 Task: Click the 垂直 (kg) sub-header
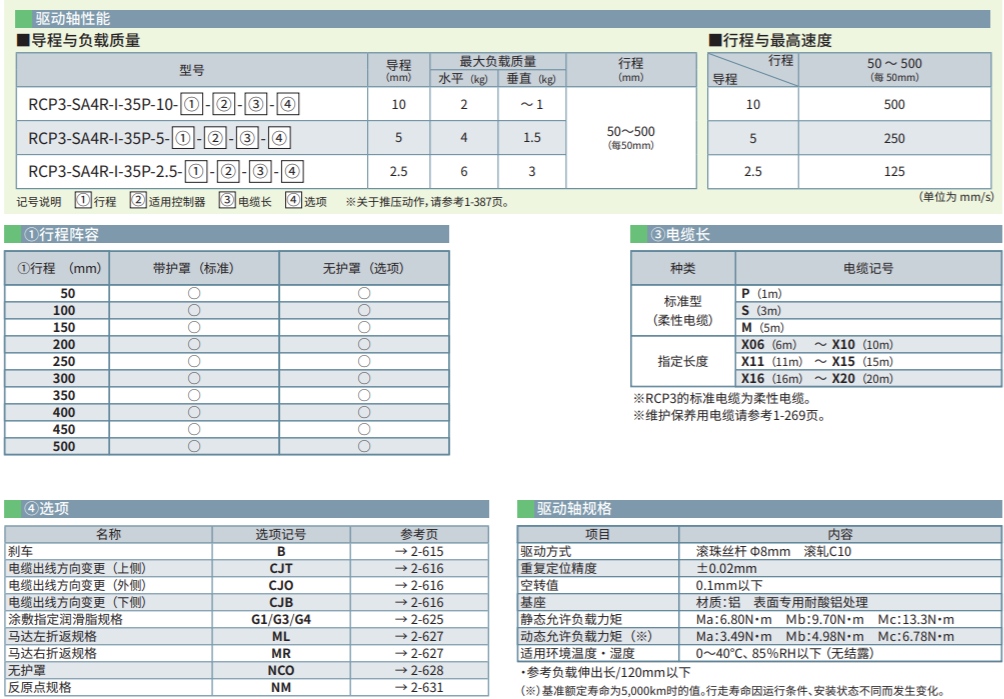[531, 79]
